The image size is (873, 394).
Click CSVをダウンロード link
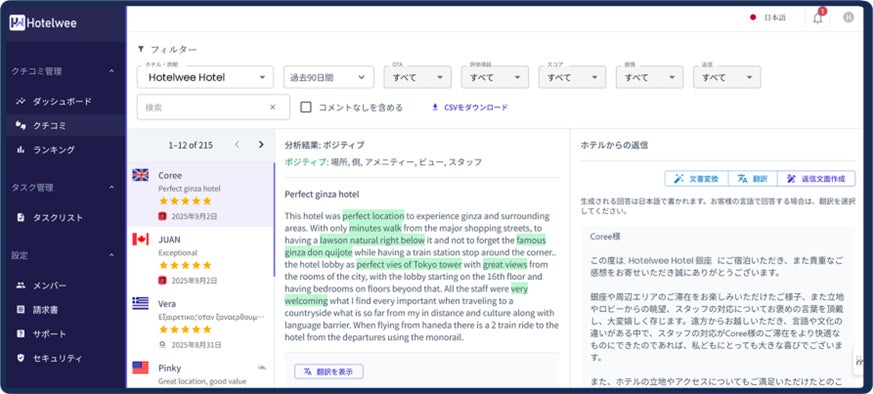coord(470,107)
